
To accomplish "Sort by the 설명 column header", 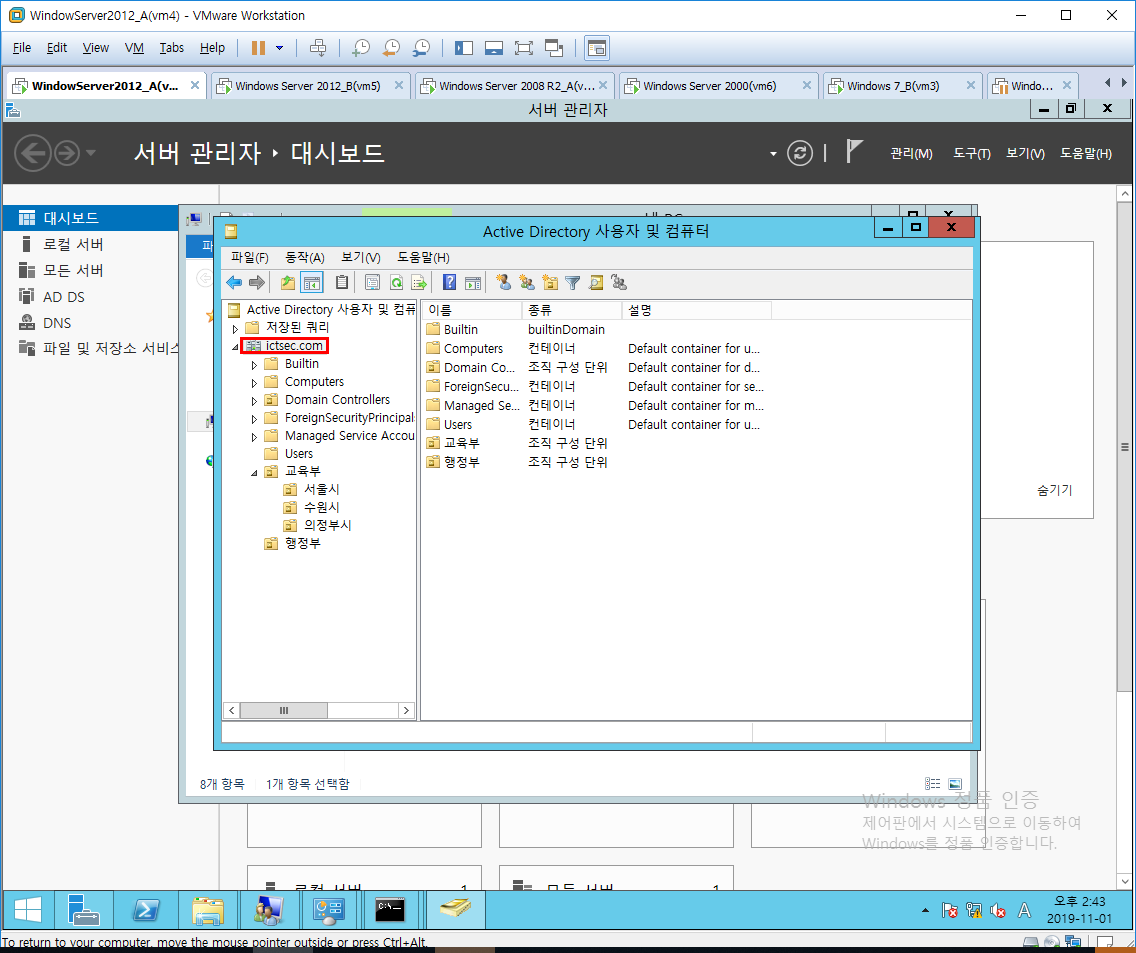I will coord(696,310).
